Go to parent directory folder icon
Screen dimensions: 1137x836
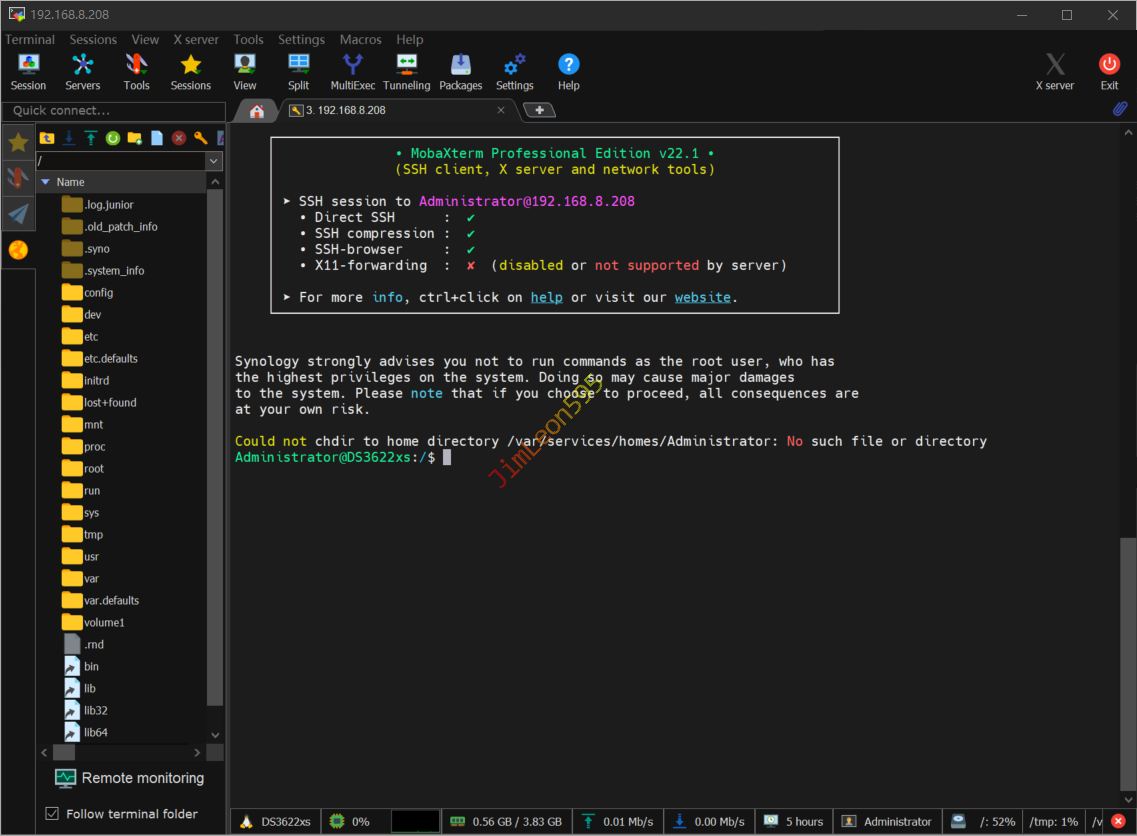click(x=47, y=138)
